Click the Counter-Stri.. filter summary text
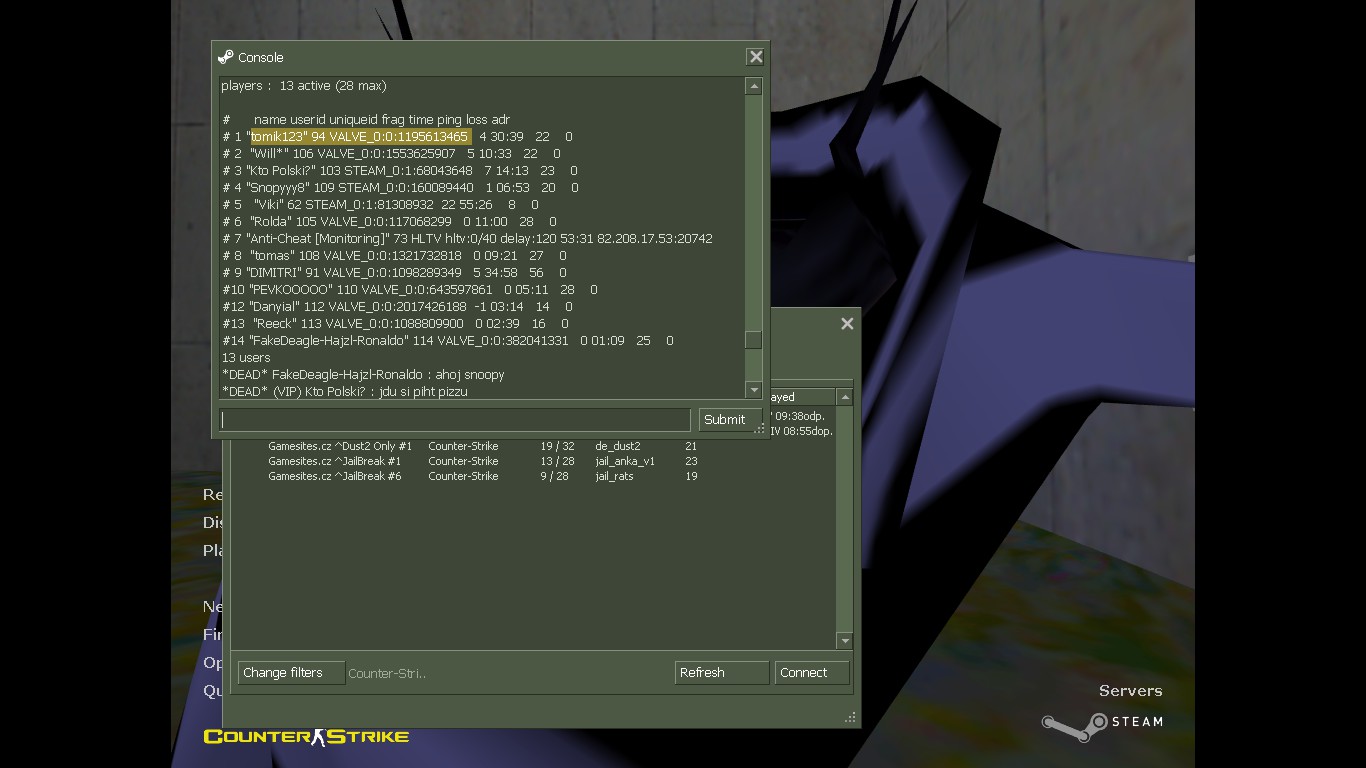 tap(387, 673)
